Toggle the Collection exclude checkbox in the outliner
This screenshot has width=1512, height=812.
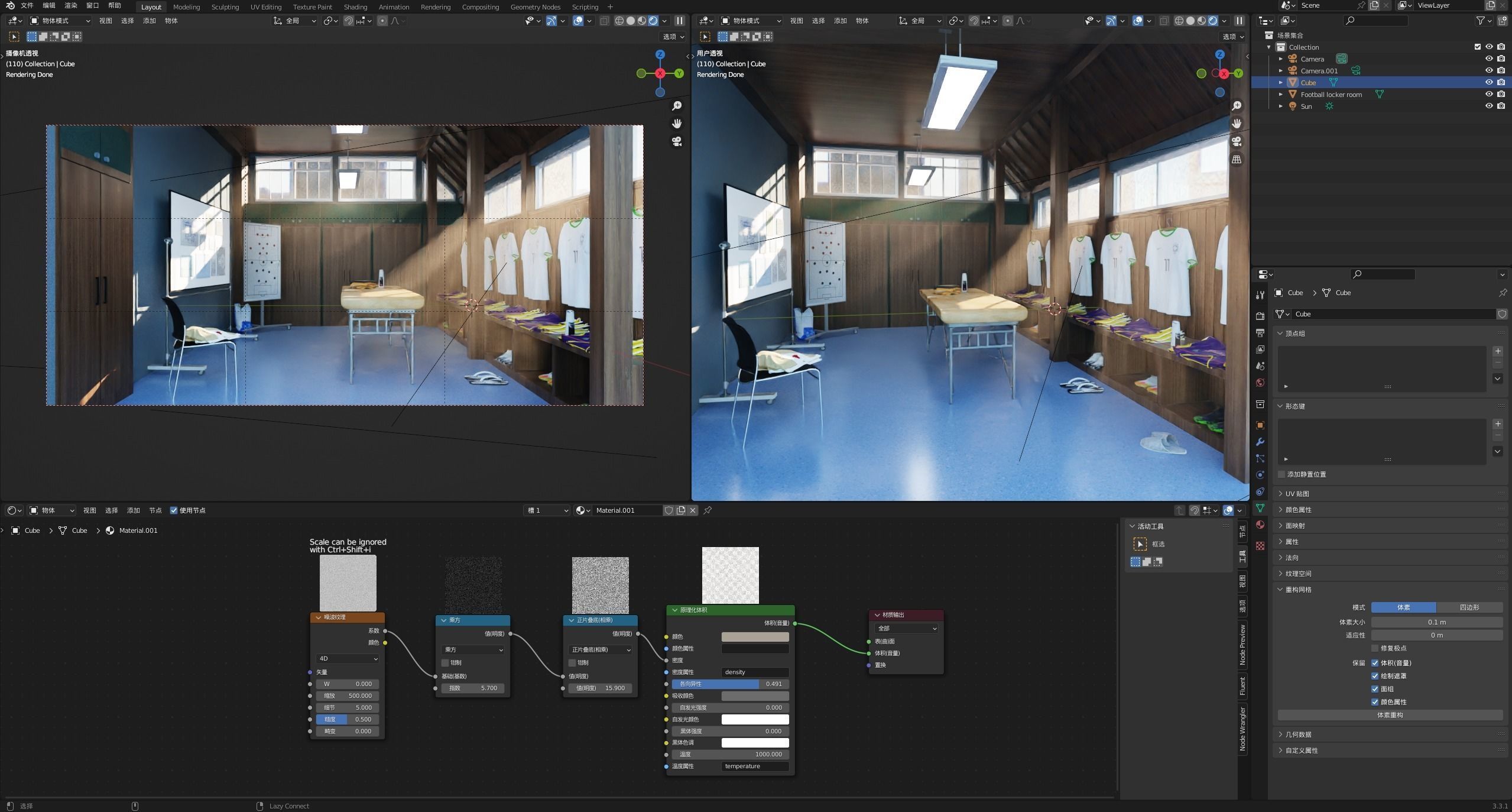[1478, 47]
